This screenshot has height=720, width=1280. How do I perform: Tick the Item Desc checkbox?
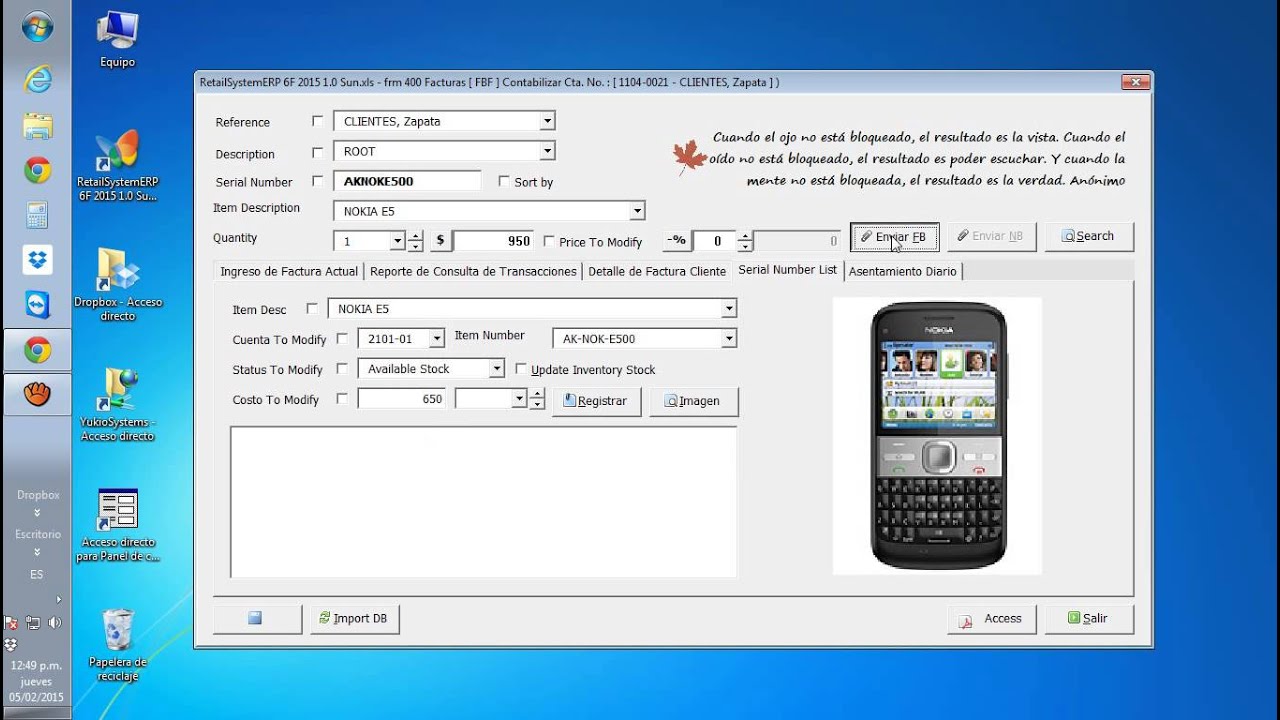[x=312, y=309]
